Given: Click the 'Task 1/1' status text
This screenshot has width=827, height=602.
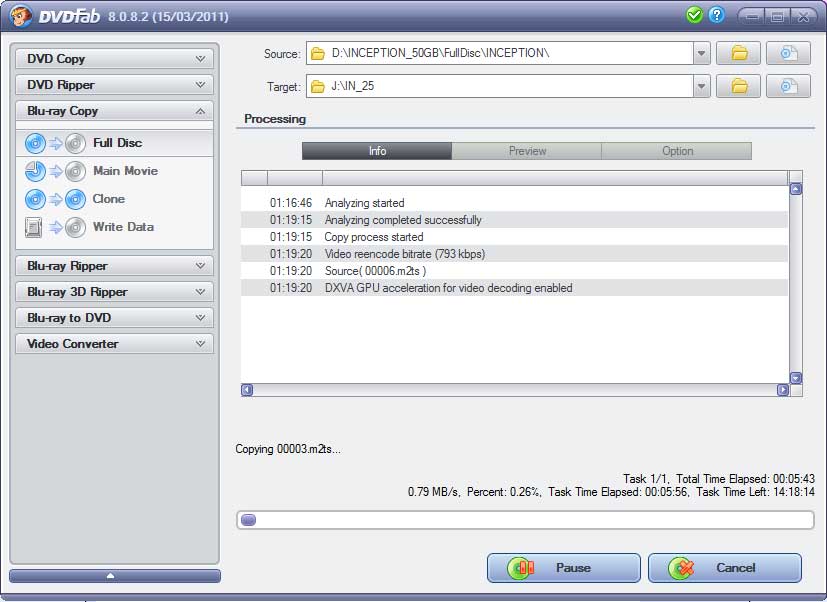Looking at the screenshot, I should [646, 479].
